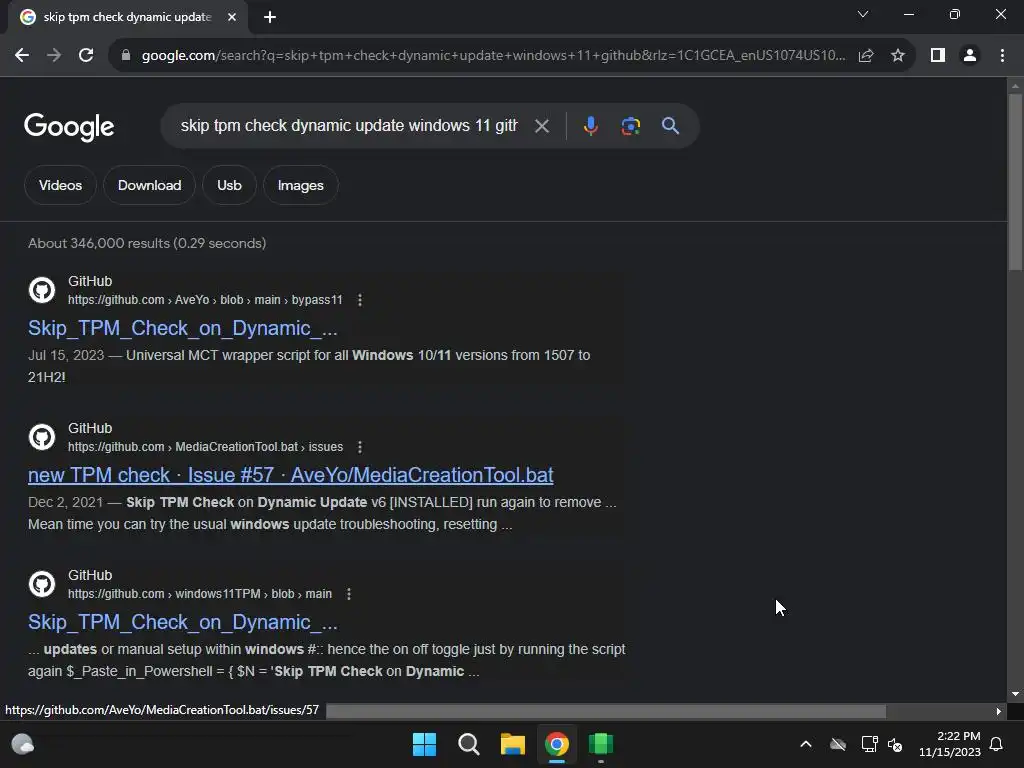The height and width of the screenshot is (768, 1024).
Task: Open more options for MediaCreationTool.bat issues result
Action: tap(360, 447)
